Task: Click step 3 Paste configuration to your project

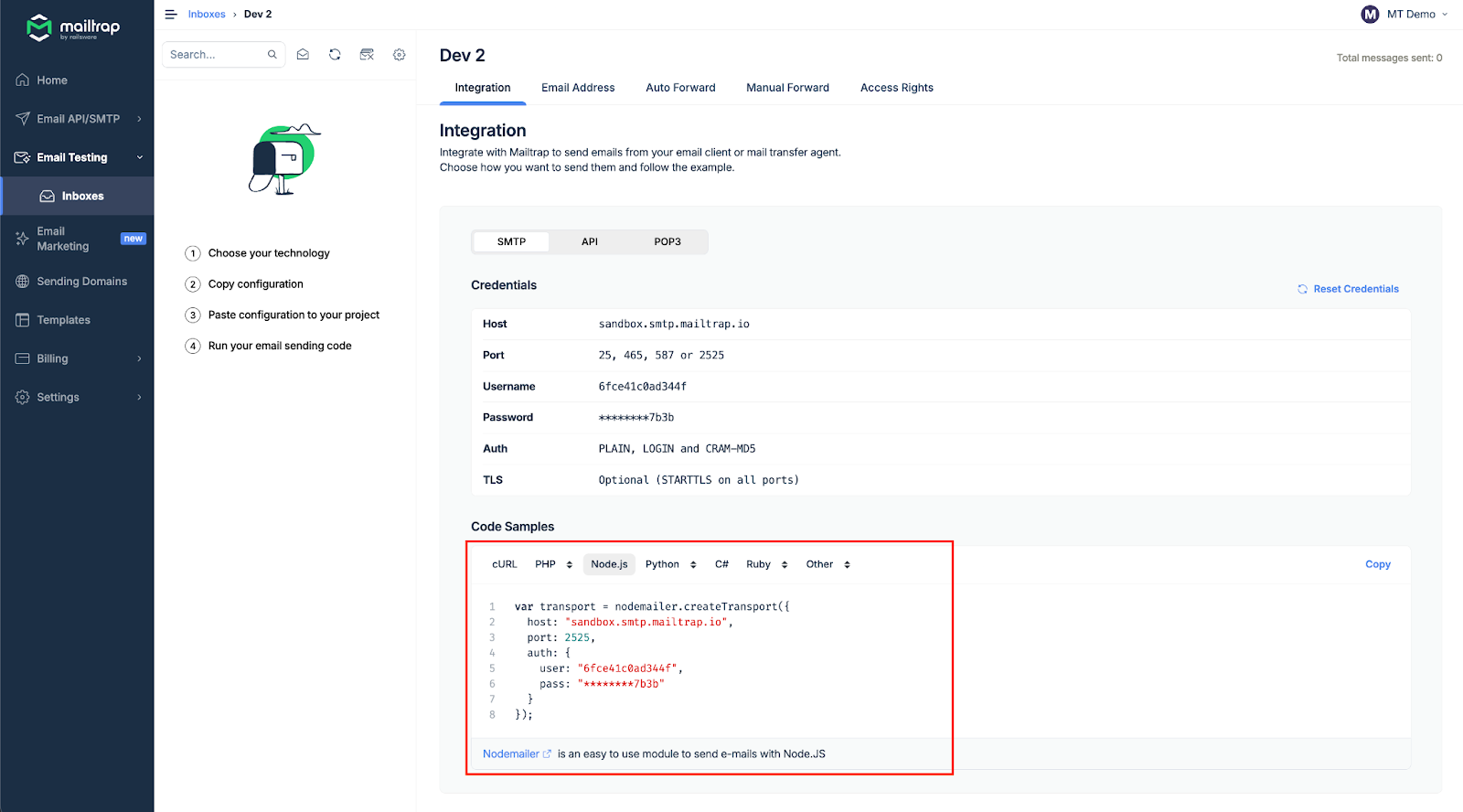Action: [282, 315]
